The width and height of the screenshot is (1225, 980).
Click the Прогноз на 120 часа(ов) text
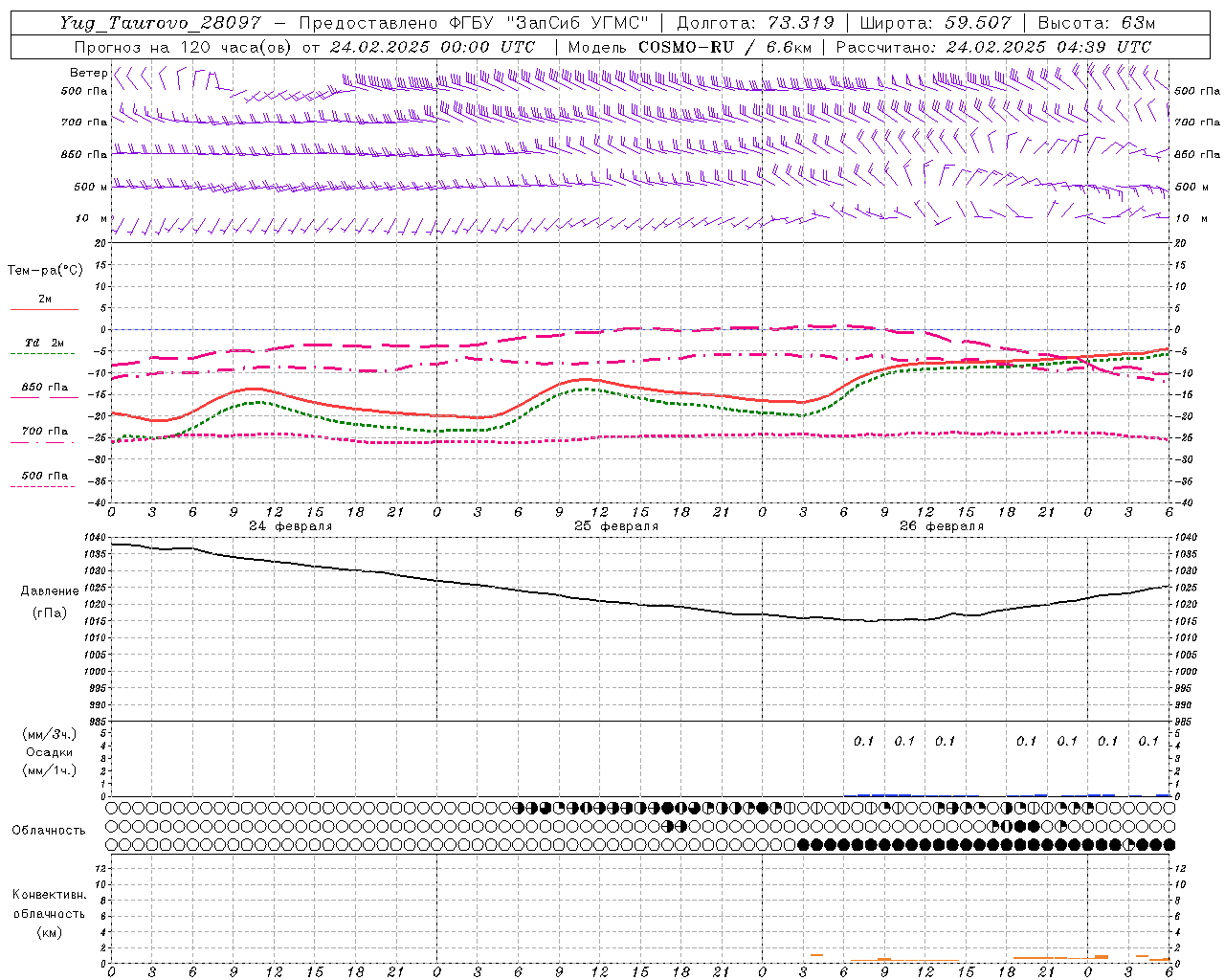pyautogui.click(x=185, y=47)
